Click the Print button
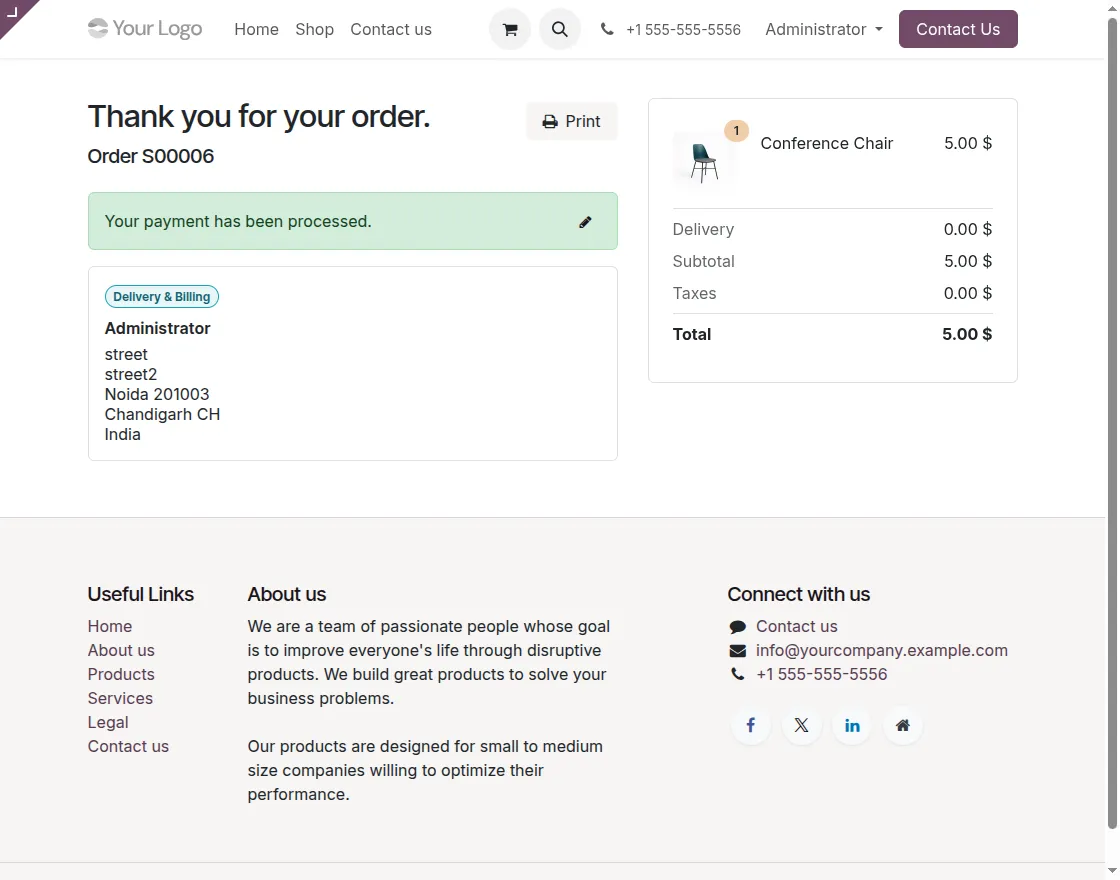1120x880 pixels. 571,121
